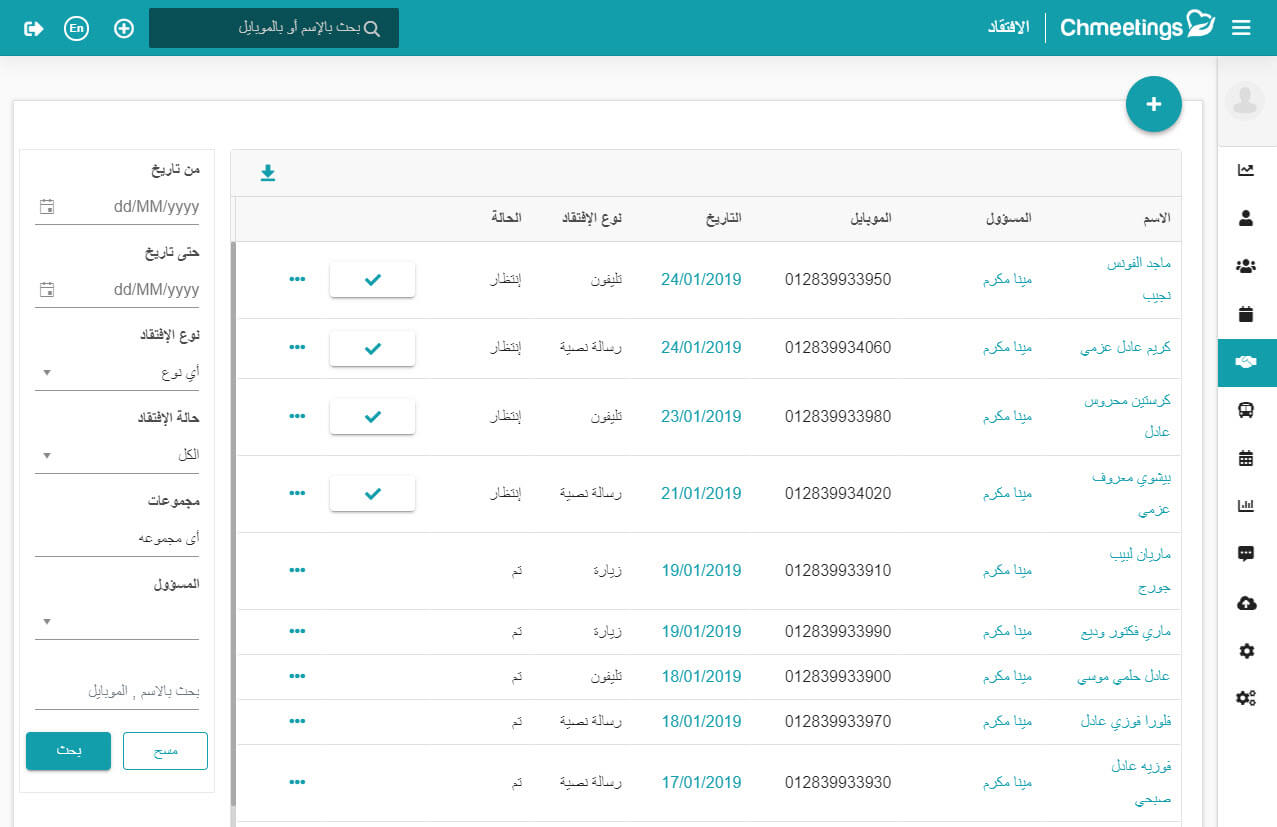Viewport: 1277px width, 827px height.
Task: Sort by the الاسم column header
Action: click(x=1155, y=218)
